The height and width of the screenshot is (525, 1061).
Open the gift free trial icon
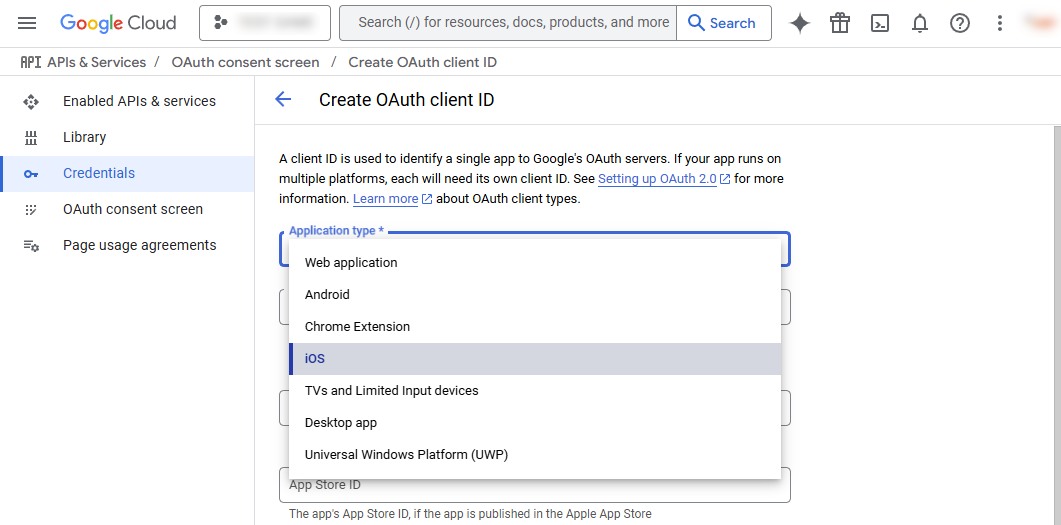(x=840, y=23)
